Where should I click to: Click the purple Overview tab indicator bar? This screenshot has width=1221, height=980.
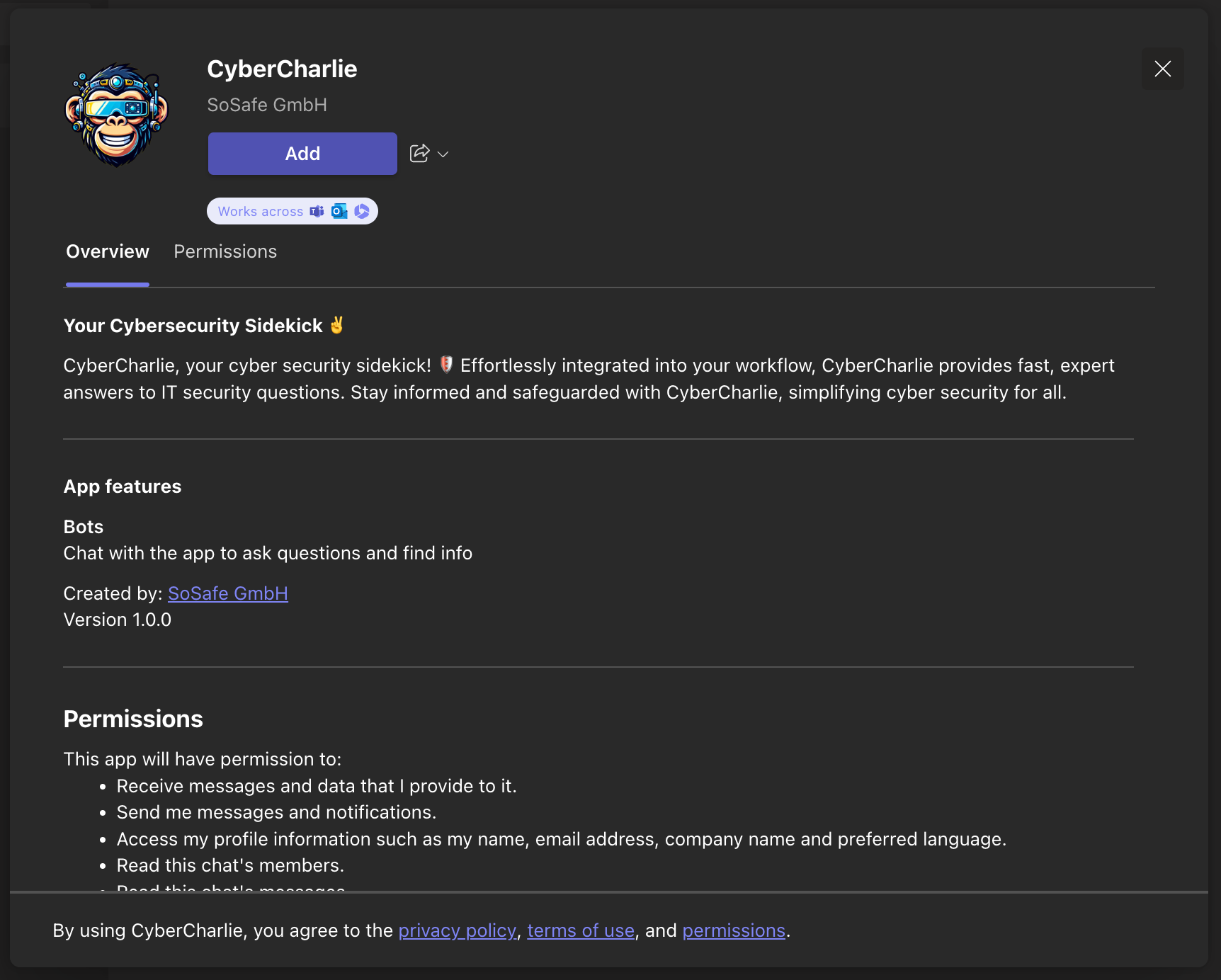(x=107, y=283)
